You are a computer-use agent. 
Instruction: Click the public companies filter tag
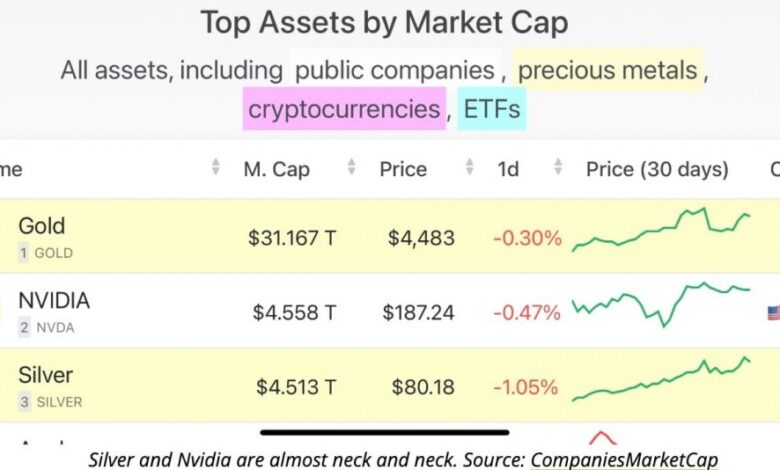395,70
